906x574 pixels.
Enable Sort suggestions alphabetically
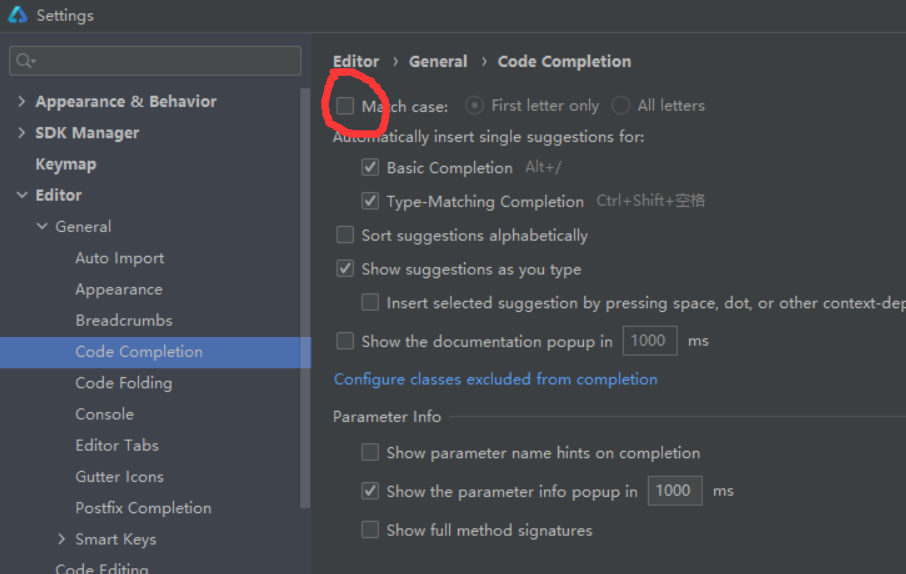[x=345, y=235]
